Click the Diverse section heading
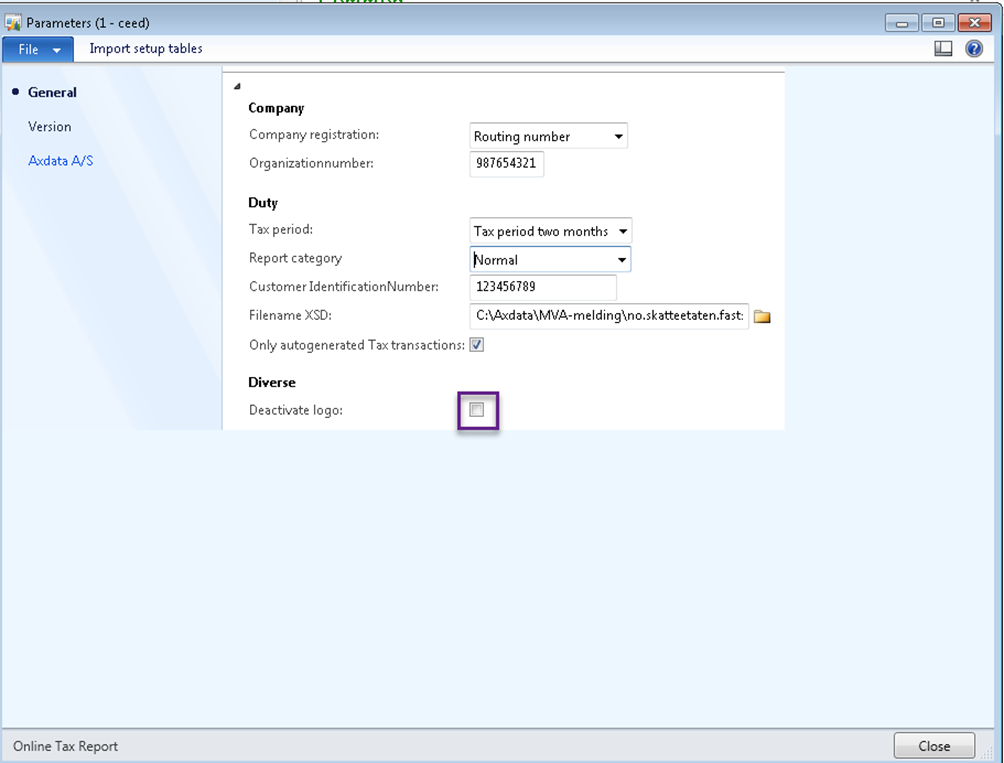 272,383
